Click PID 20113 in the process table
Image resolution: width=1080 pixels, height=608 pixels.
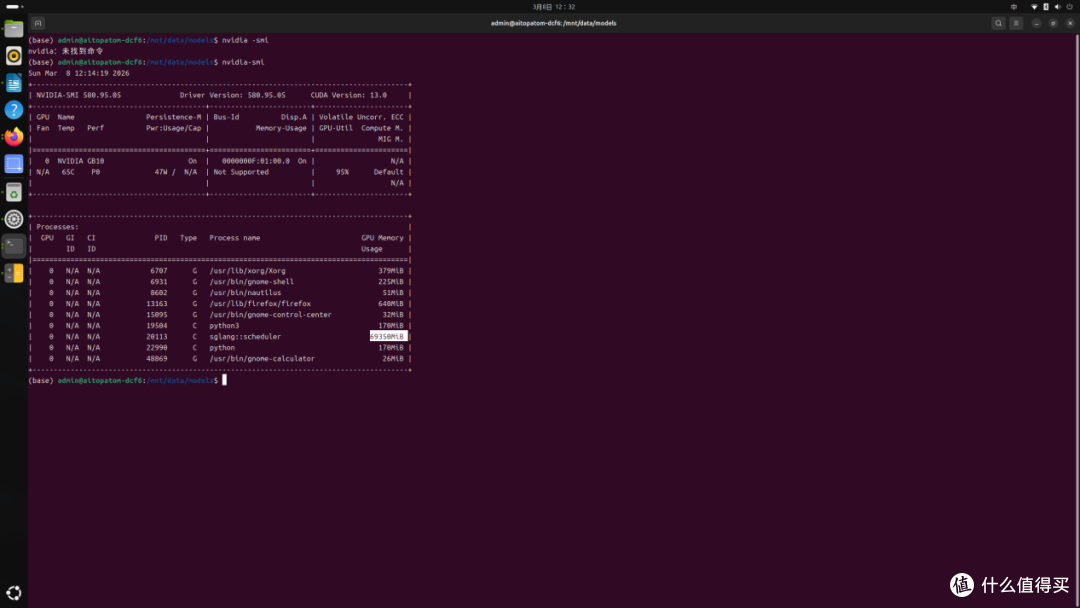coord(156,337)
